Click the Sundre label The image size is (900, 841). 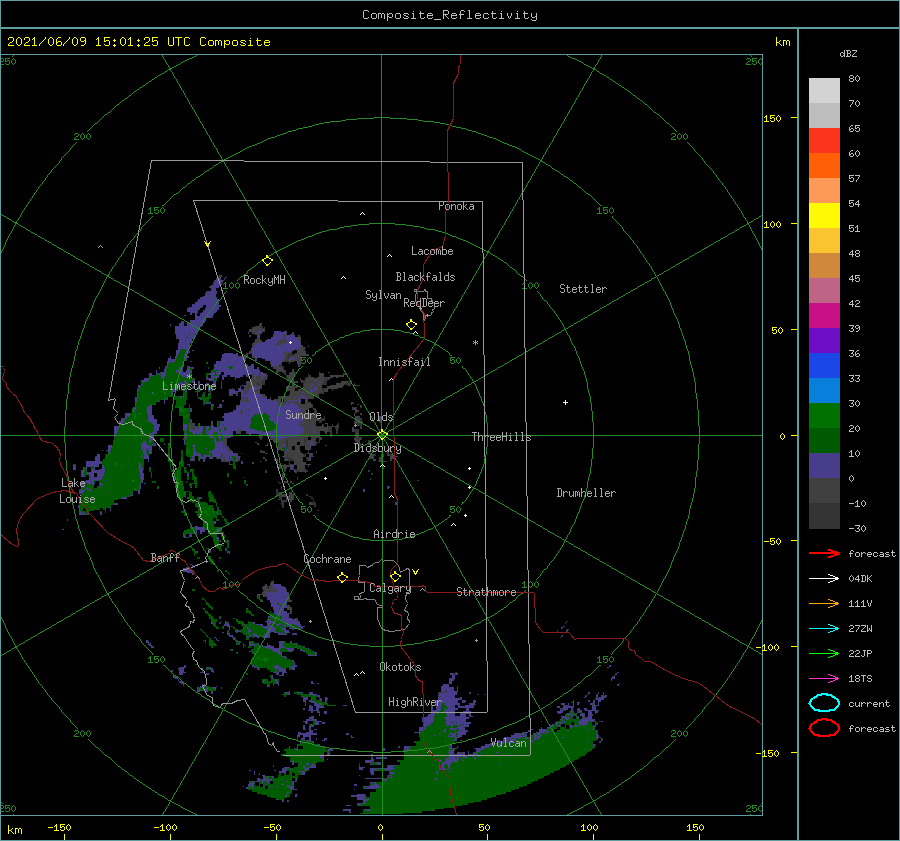pyautogui.click(x=303, y=414)
